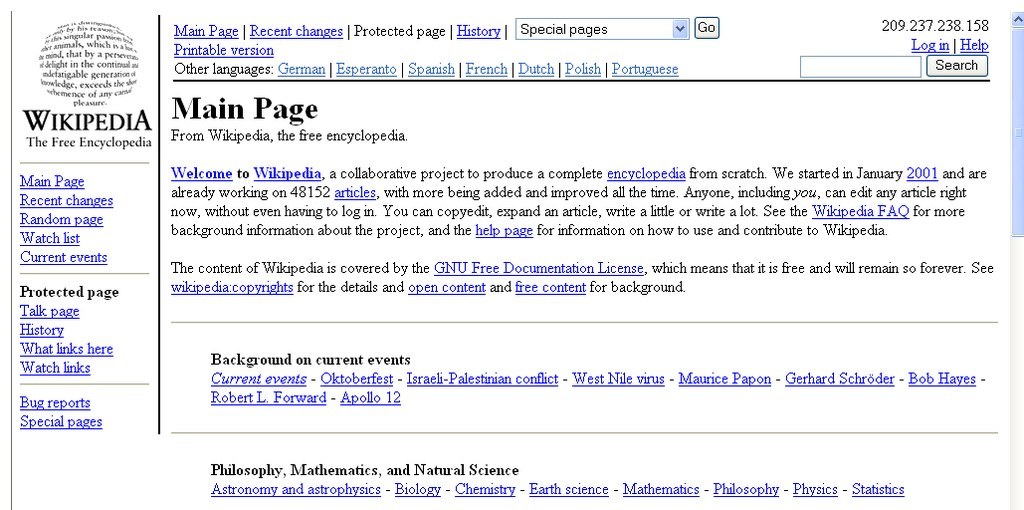Switch to French language version
The image size is (1024, 510).
[x=487, y=69]
